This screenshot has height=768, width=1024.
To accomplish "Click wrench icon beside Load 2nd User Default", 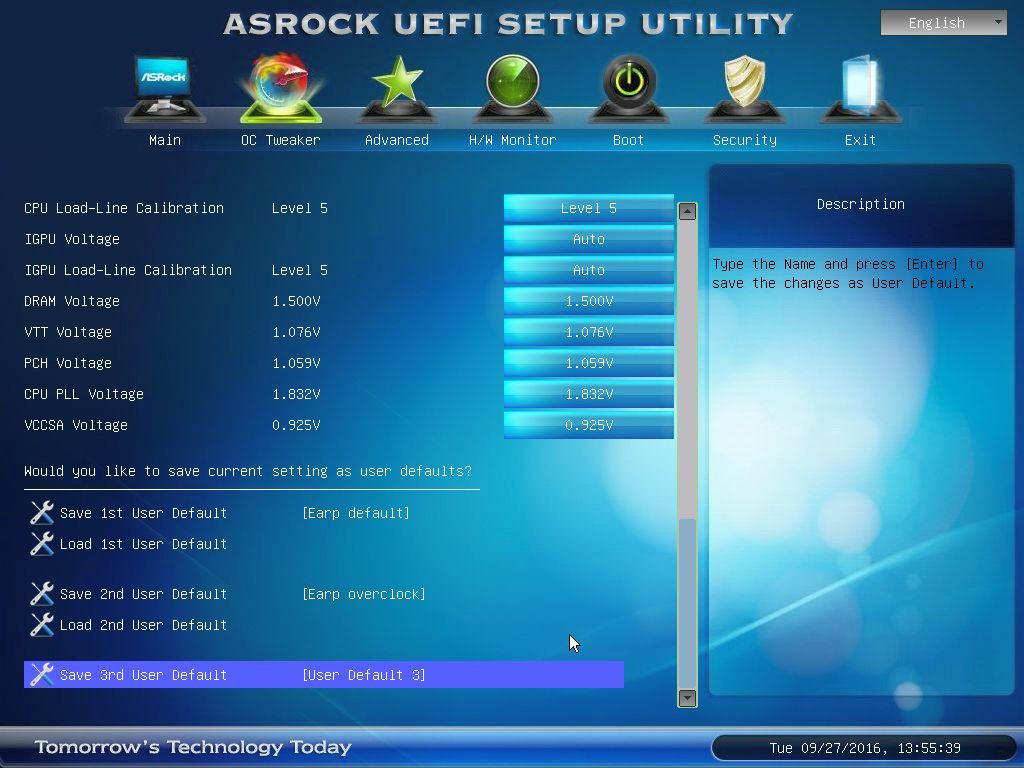I will [x=42, y=624].
